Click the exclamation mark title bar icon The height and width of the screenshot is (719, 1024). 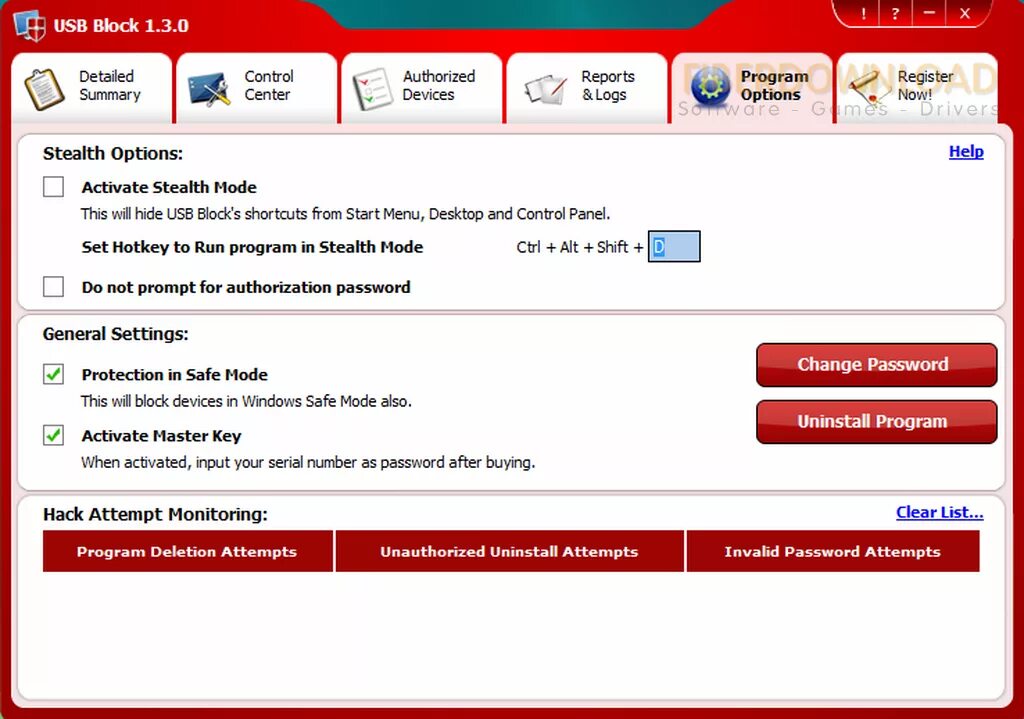point(863,14)
